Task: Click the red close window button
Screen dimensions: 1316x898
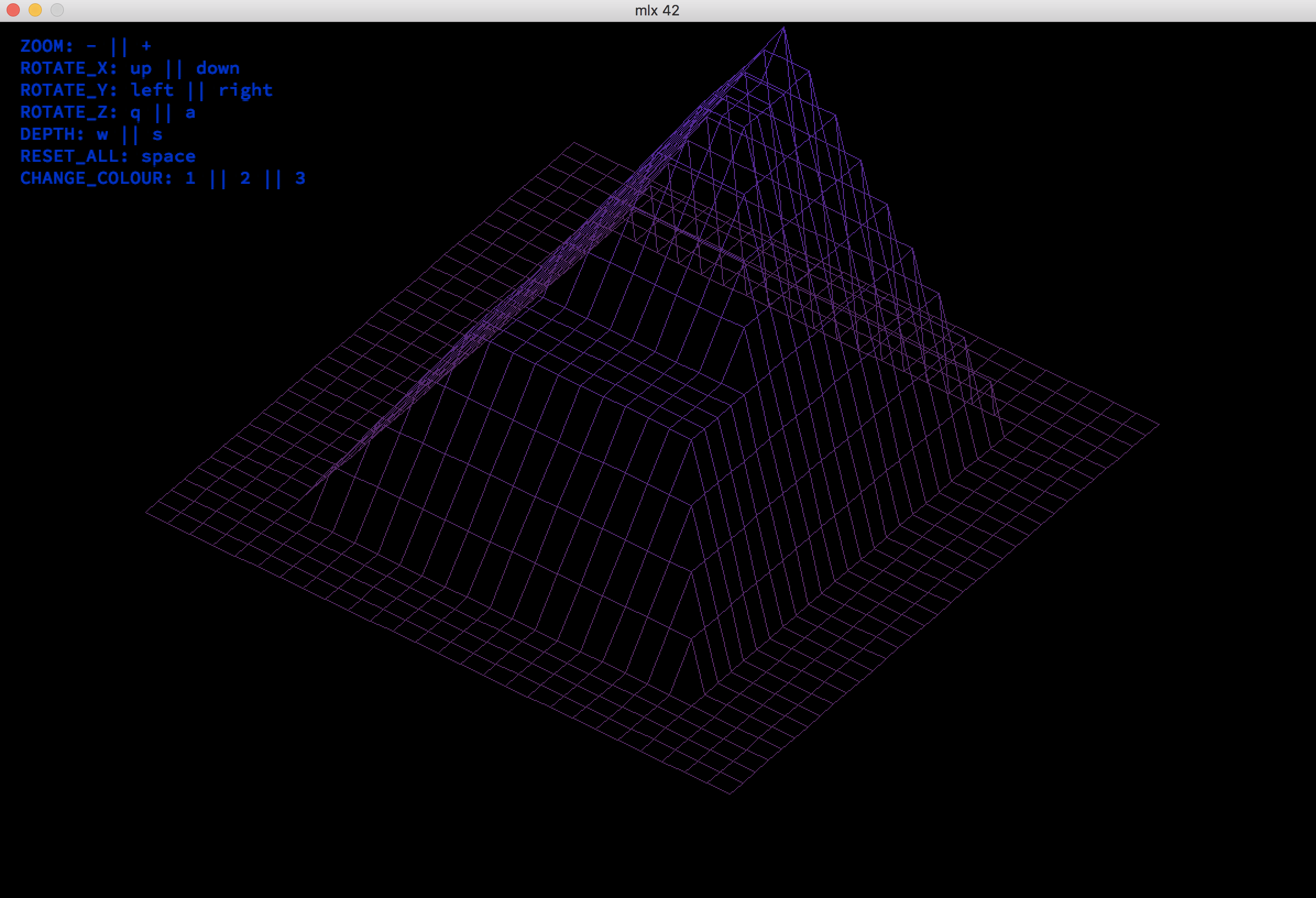Action: 13,10
